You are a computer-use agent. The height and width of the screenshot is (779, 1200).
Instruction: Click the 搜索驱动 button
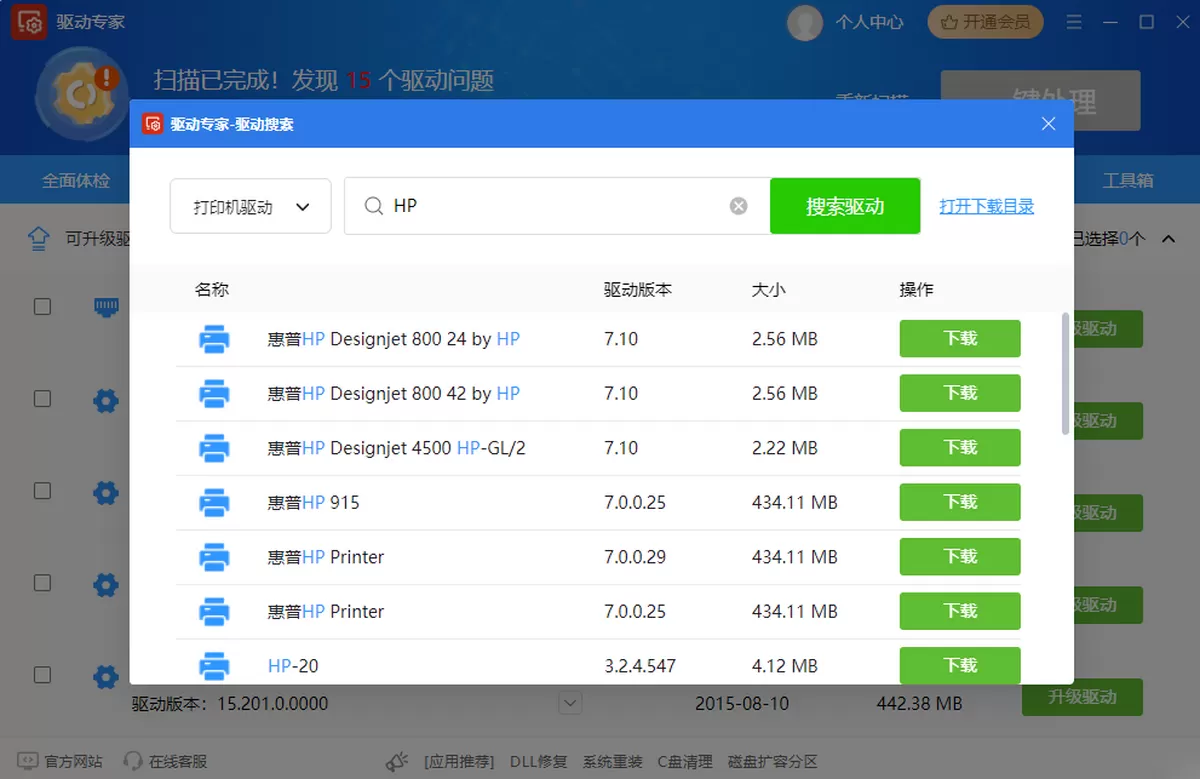pos(845,206)
